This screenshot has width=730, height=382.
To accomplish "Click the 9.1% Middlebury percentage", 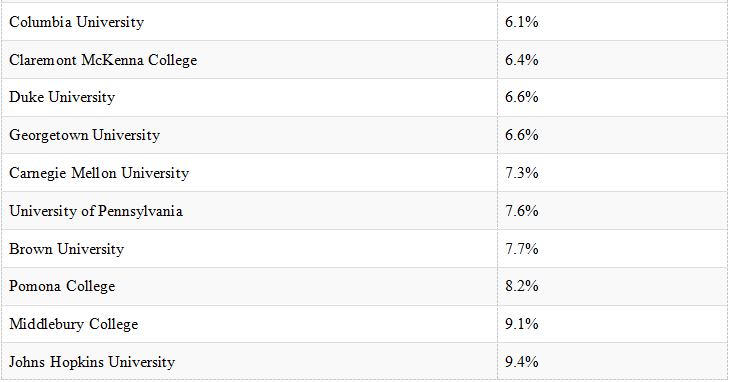I will coord(521,324).
